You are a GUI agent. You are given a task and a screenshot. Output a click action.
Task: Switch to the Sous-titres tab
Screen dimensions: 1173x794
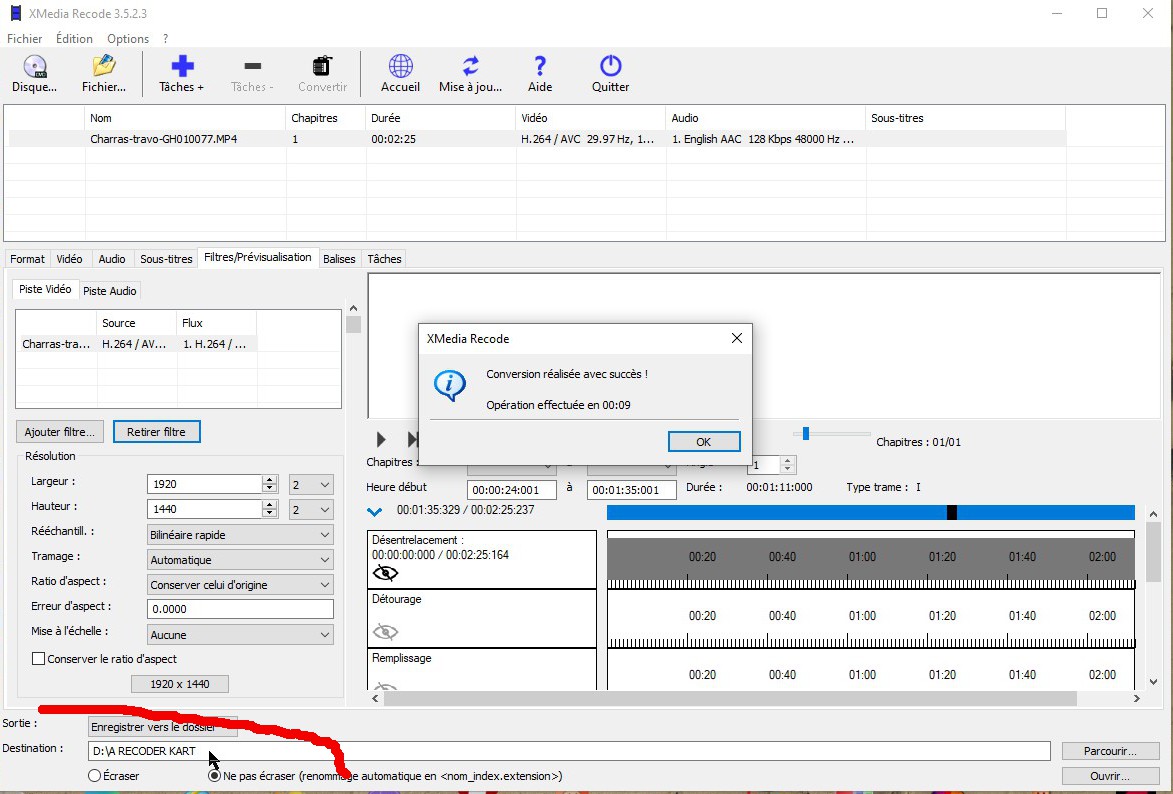tap(166, 259)
